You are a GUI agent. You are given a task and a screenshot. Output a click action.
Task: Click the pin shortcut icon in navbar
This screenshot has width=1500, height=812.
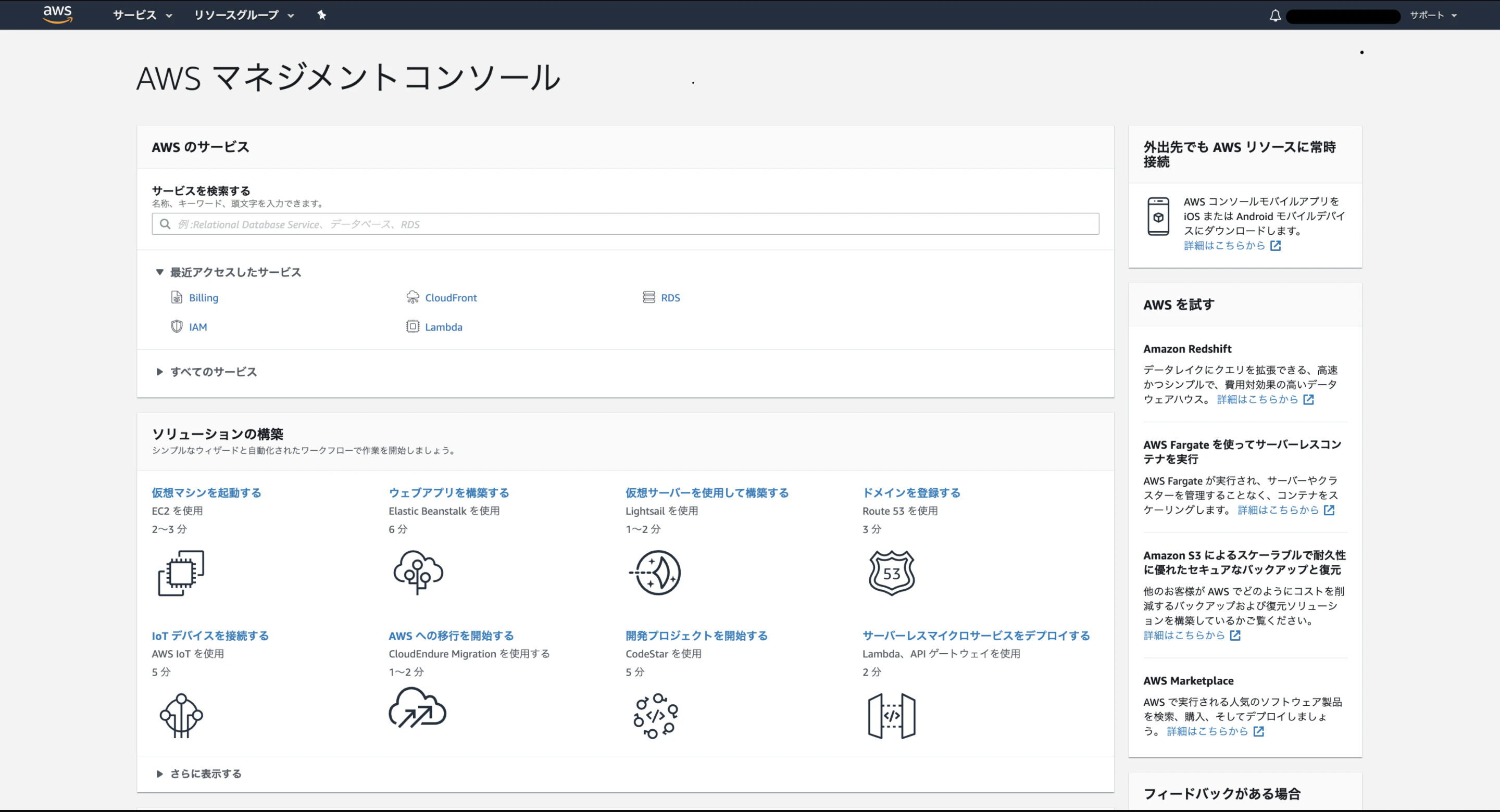pos(321,15)
